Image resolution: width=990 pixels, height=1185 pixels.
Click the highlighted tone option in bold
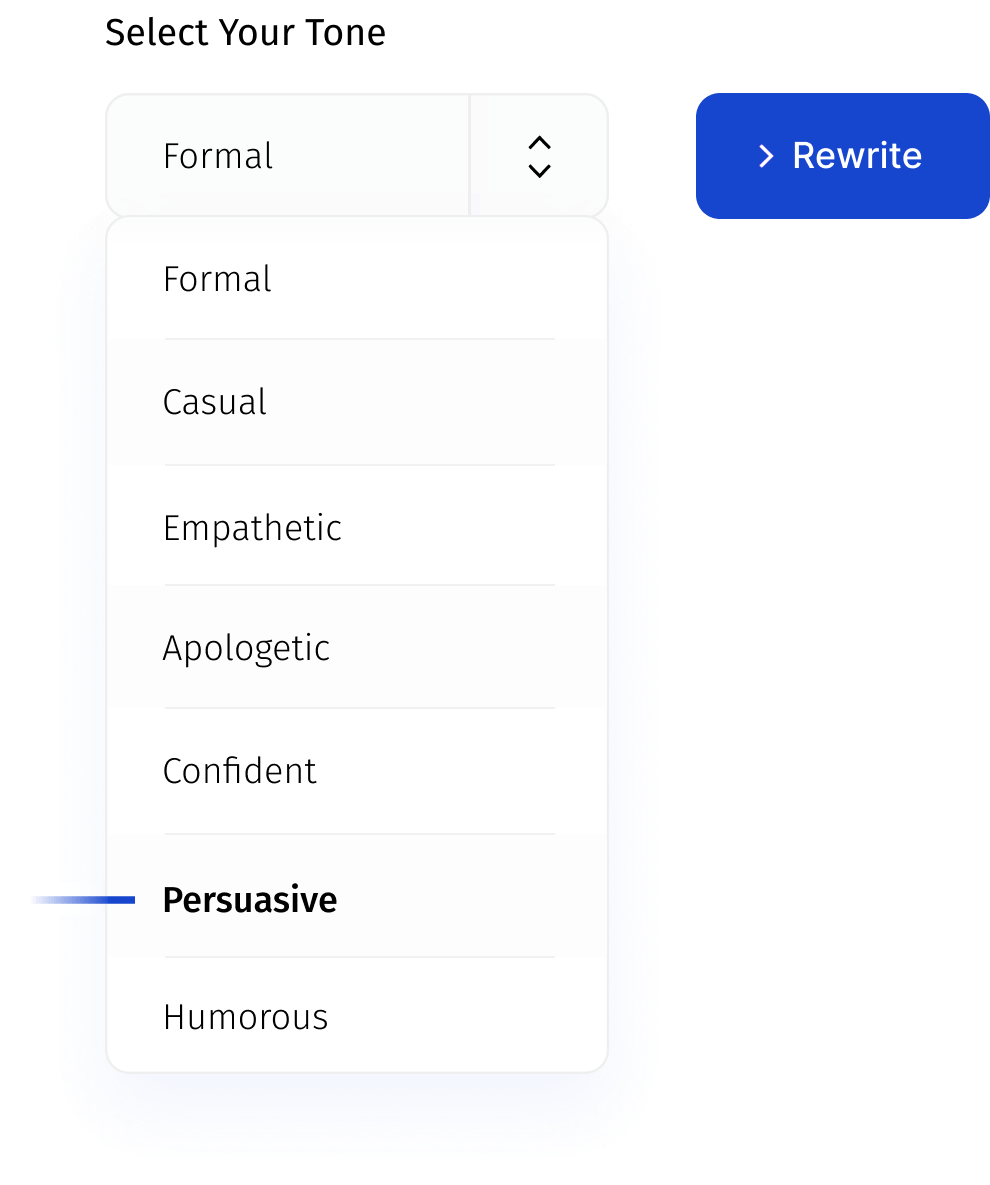click(x=250, y=900)
